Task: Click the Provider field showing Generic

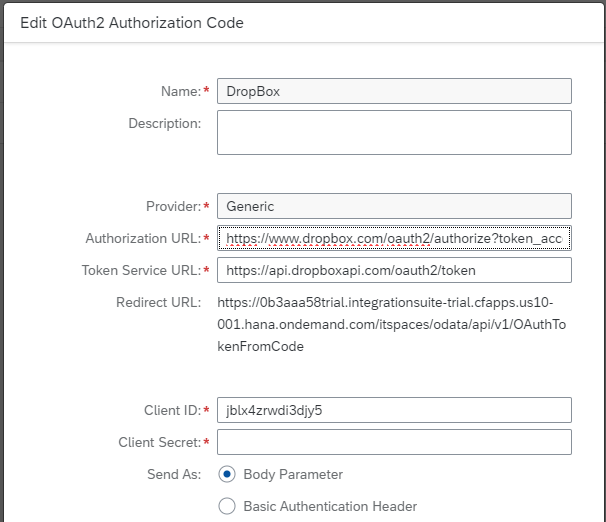Action: tap(393, 206)
